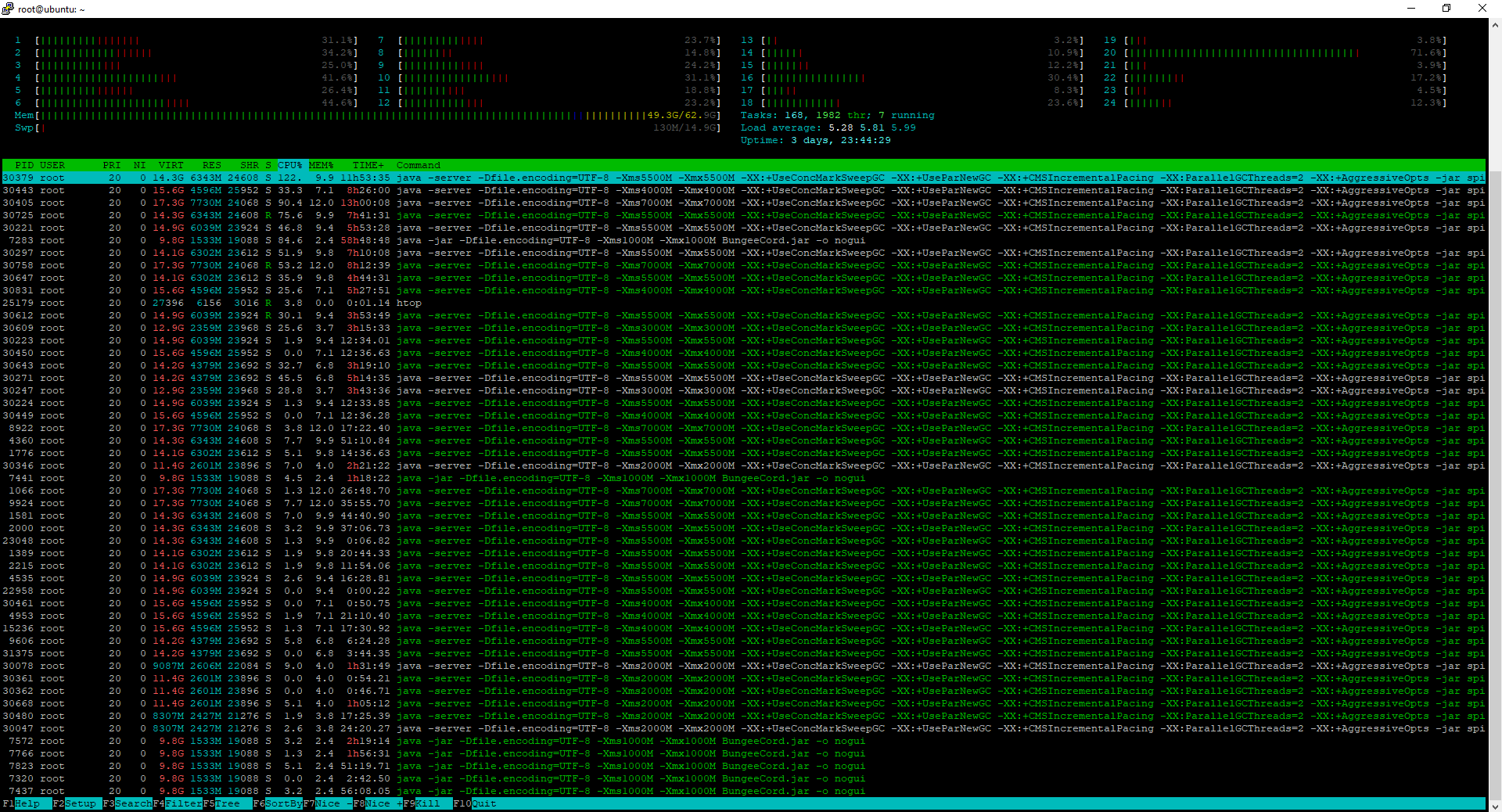
Task: Restore down the PuTTY terminal window
Action: click(1446, 9)
